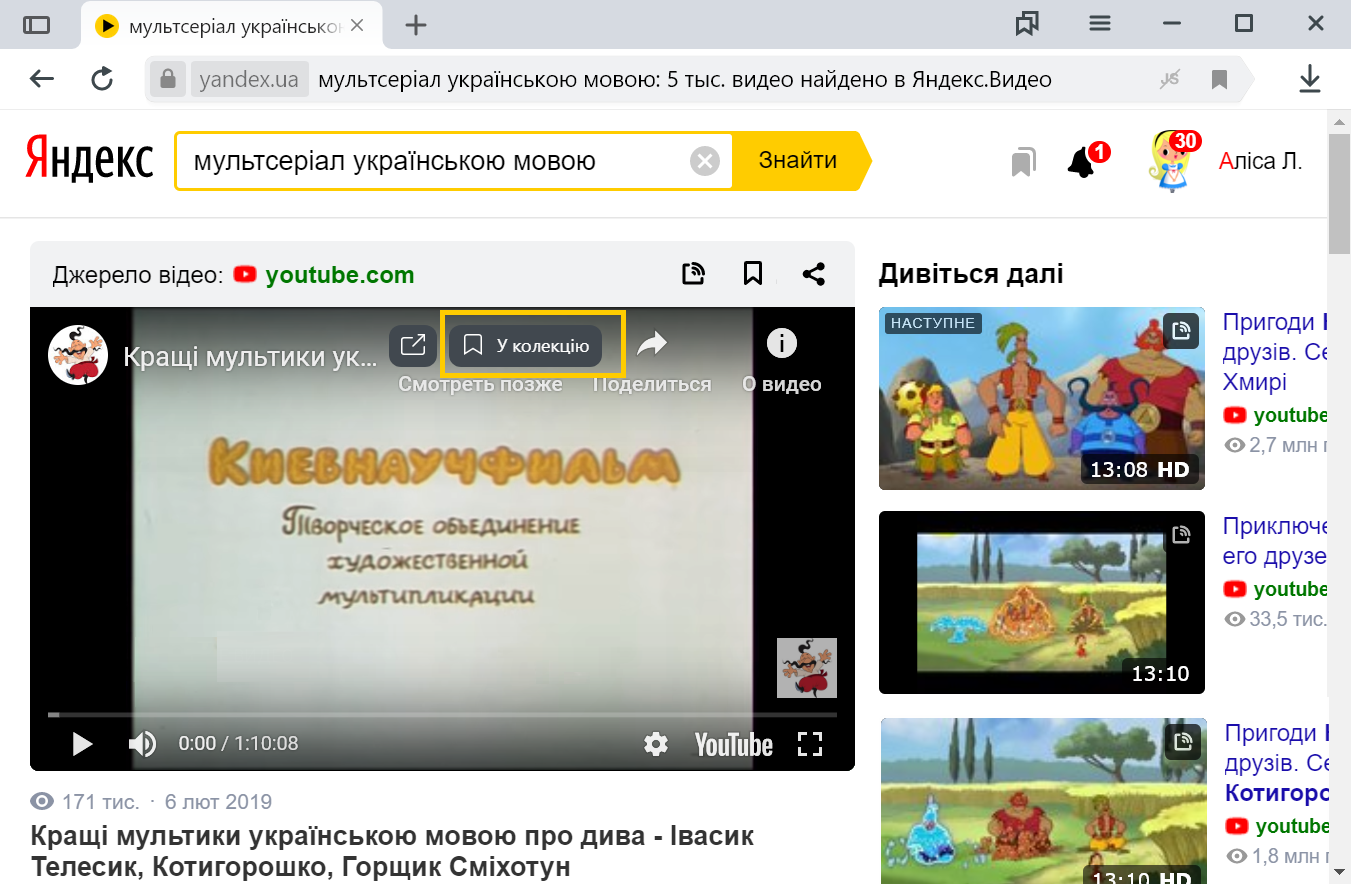Open the YouTube logo in player
Image resolution: width=1351 pixels, height=884 pixels.
(x=734, y=744)
